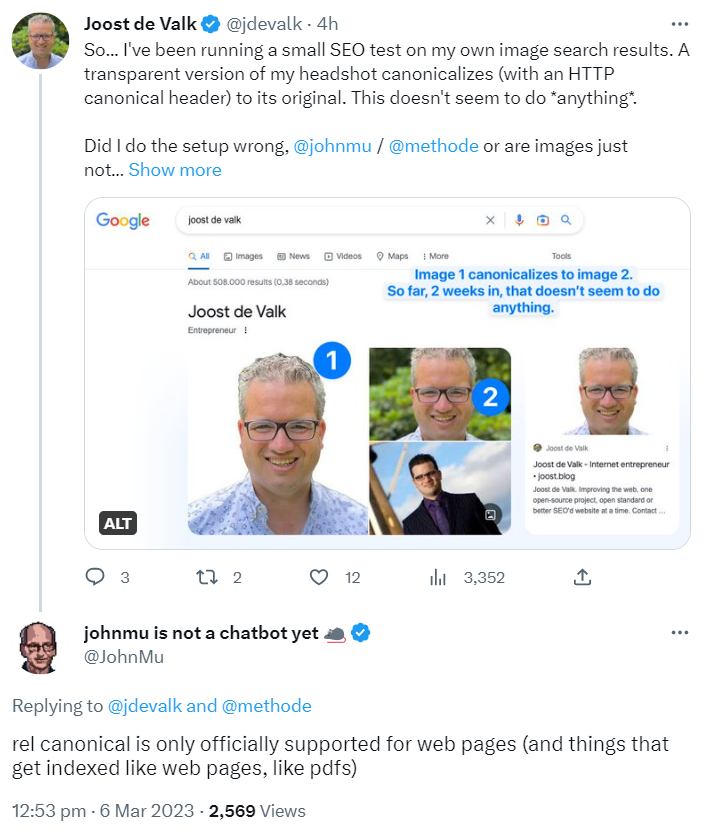Image resolution: width=704 pixels, height=835 pixels.
Task: Share Joost's tweet
Action: tap(581, 576)
